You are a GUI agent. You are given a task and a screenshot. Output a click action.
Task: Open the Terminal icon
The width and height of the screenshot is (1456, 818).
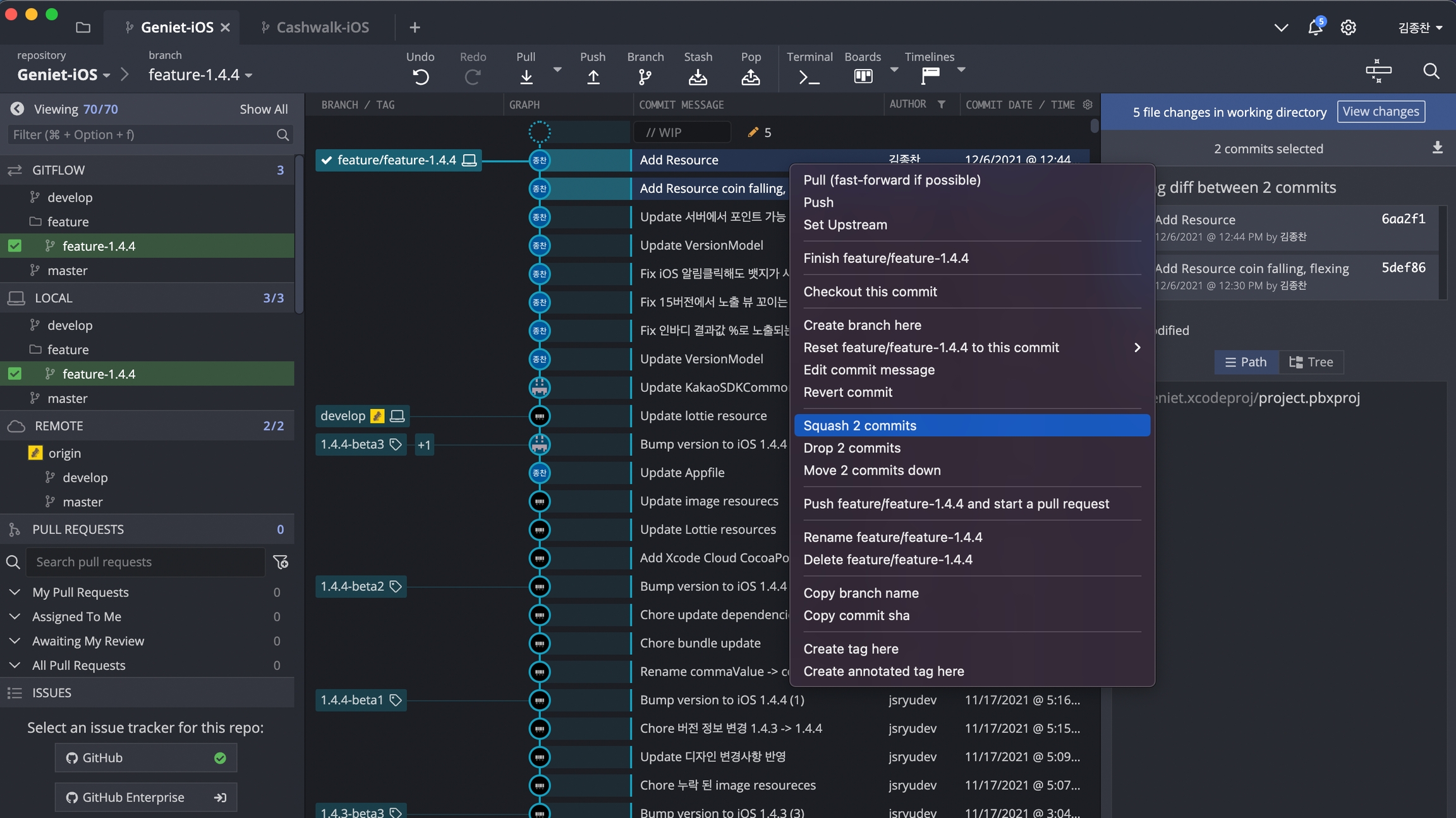(809, 76)
